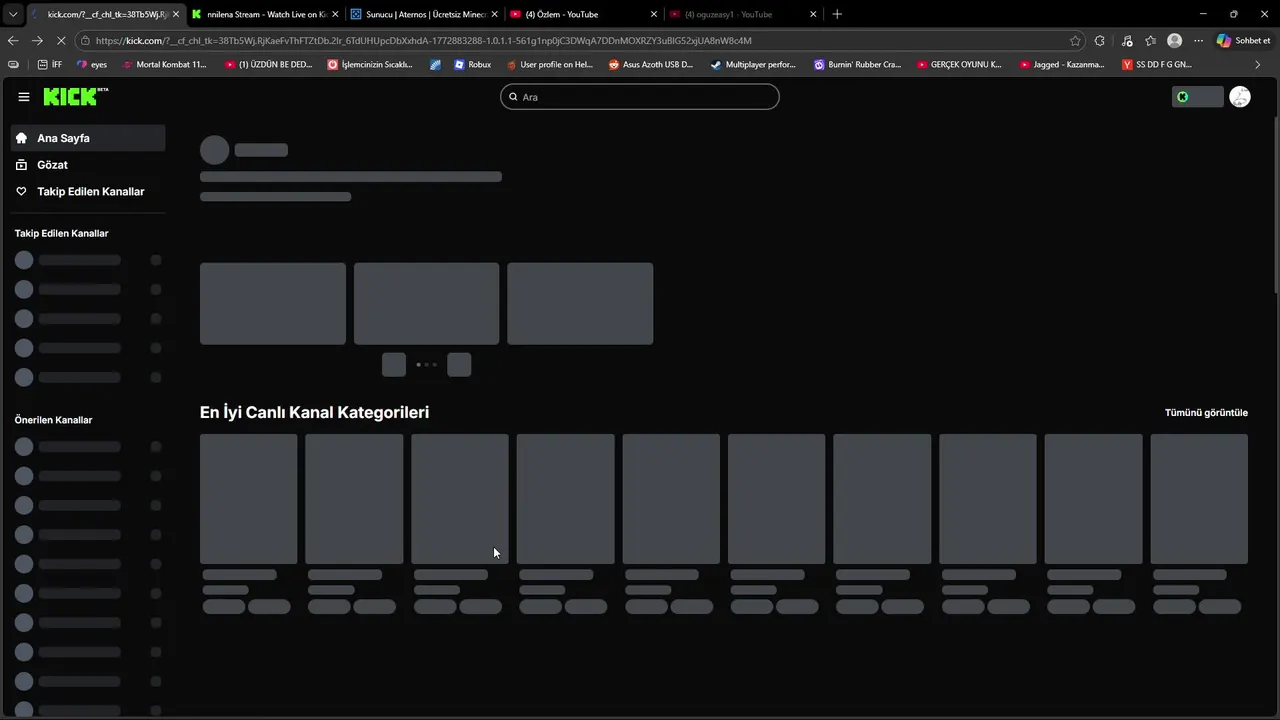Open User profile on Hel bookmark
The width and height of the screenshot is (1280, 720).
550,64
